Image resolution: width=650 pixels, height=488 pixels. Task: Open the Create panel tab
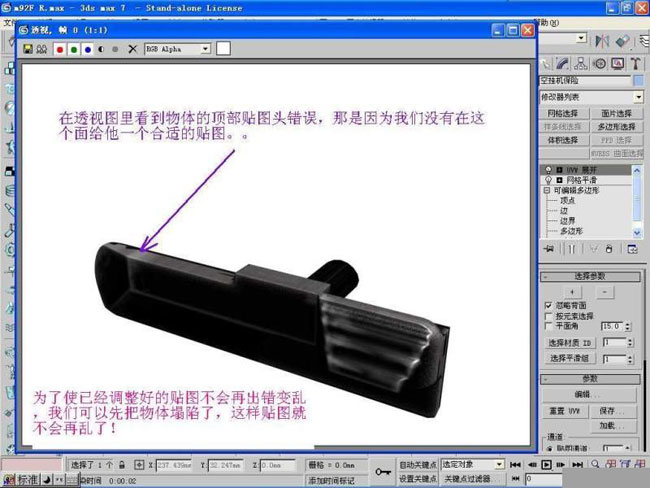coord(546,63)
